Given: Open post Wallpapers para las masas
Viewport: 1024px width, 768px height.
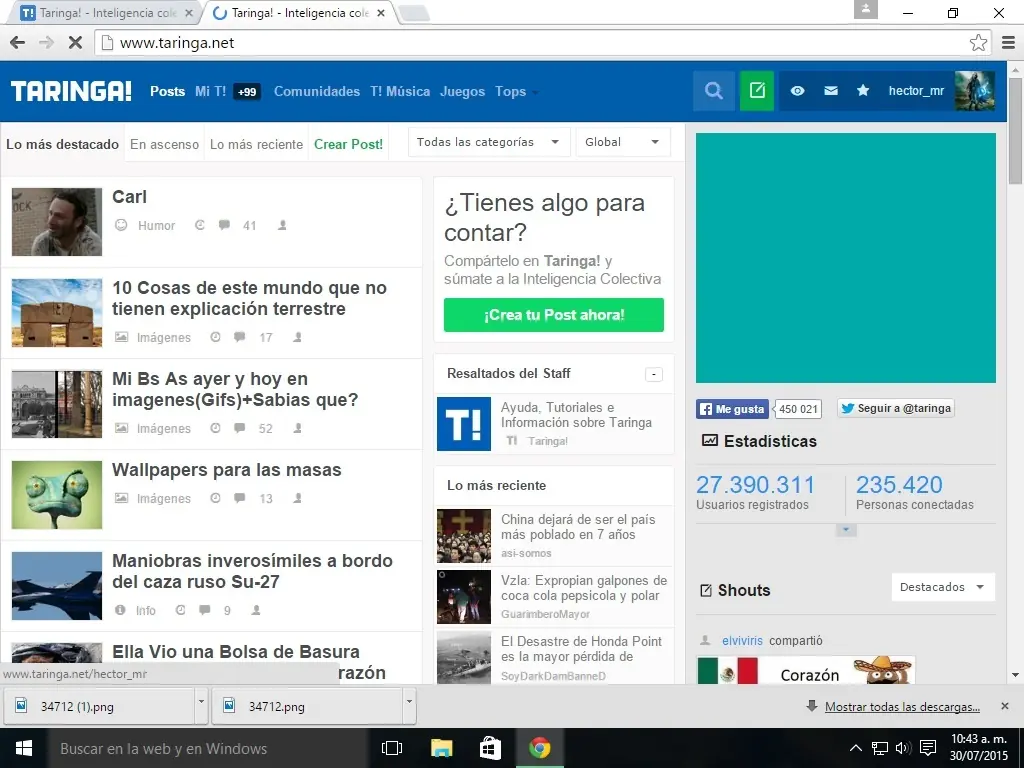Looking at the screenshot, I should 227,470.
